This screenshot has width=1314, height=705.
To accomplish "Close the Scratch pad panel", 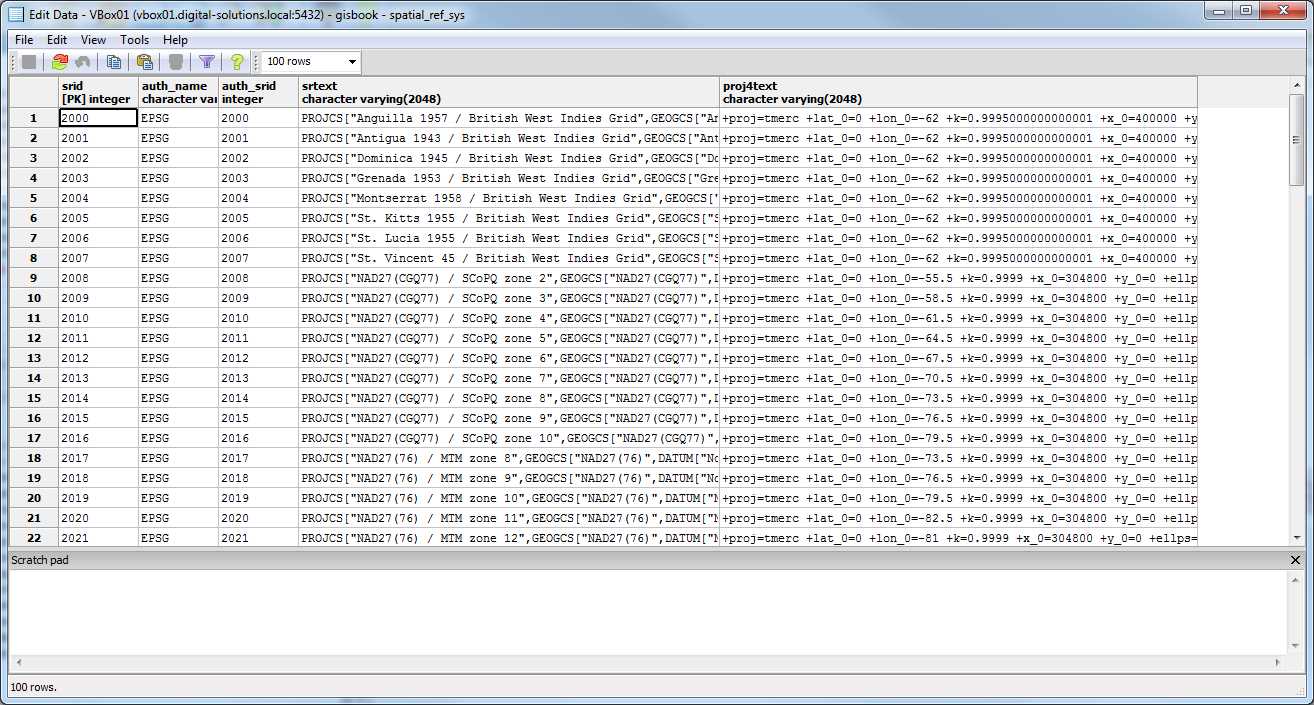I will click(x=1295, y=560).
